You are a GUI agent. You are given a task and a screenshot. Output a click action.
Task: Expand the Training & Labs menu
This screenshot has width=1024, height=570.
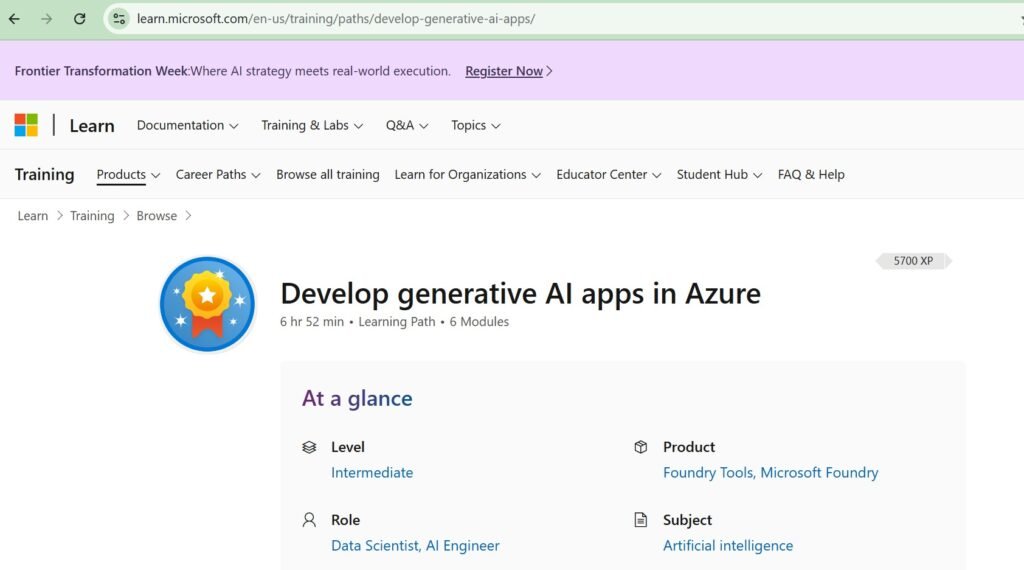[x=312, y=125]
